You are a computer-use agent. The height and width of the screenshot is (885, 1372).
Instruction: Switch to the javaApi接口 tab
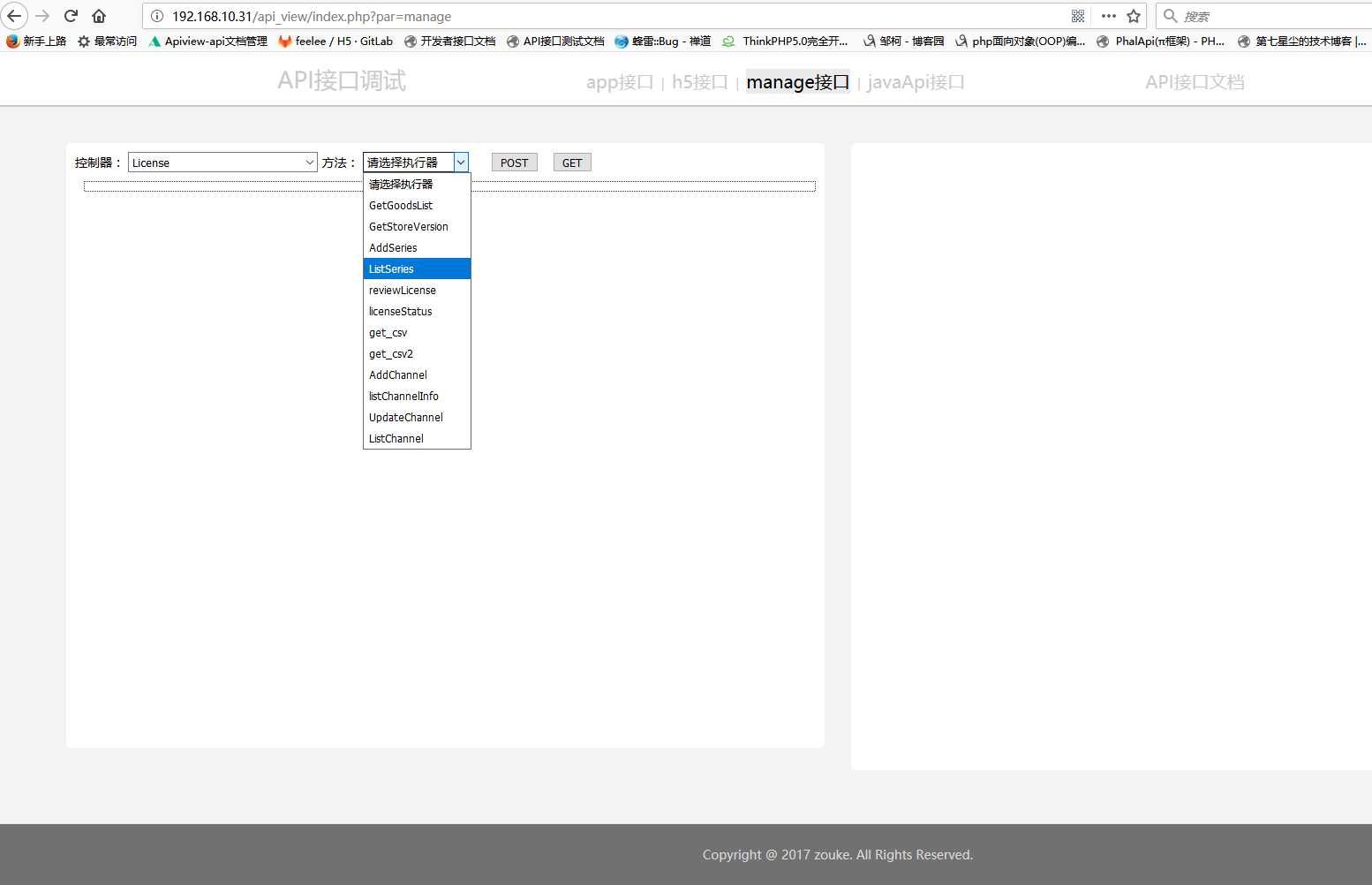[916, 82]
